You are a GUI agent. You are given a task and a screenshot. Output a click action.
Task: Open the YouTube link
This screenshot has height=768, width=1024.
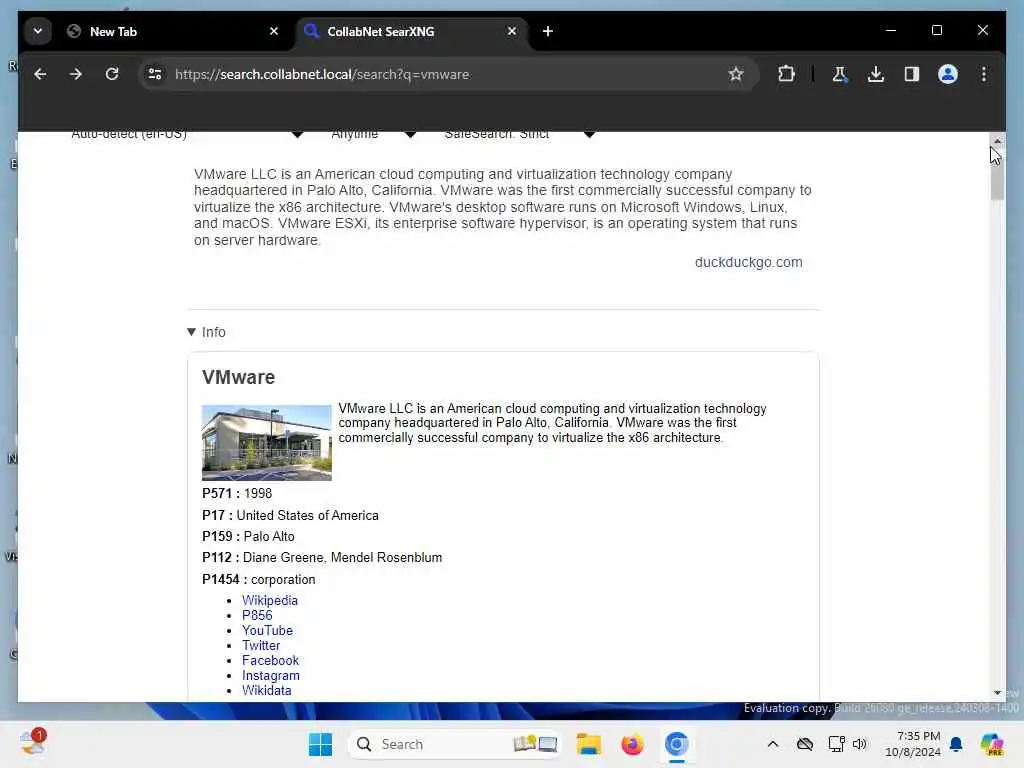[x=267, y=630]
